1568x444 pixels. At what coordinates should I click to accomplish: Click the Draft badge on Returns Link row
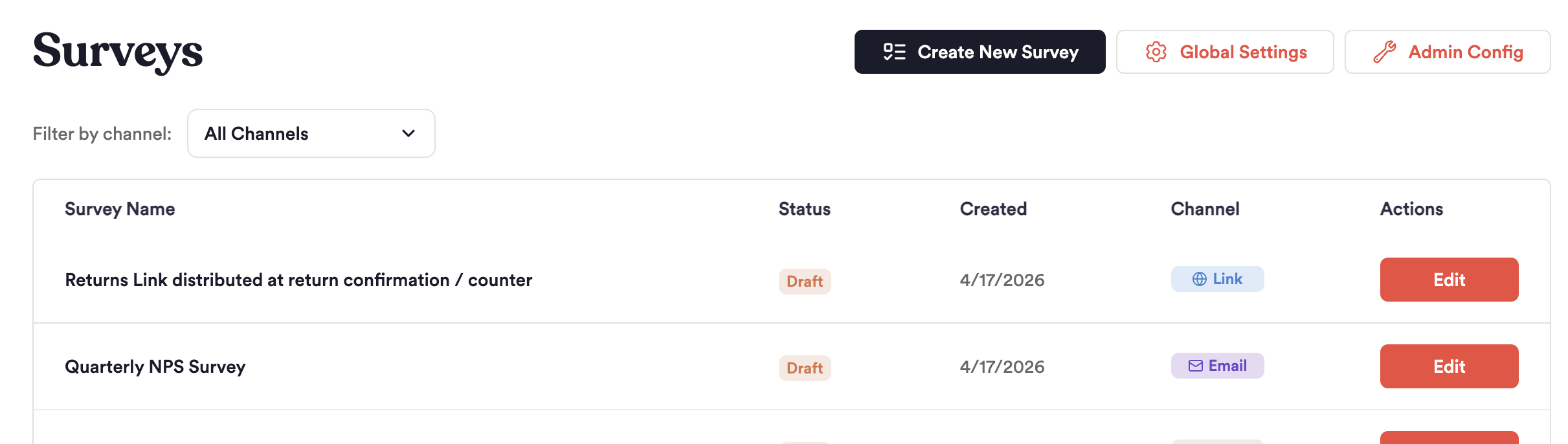(x=804, y=282)
